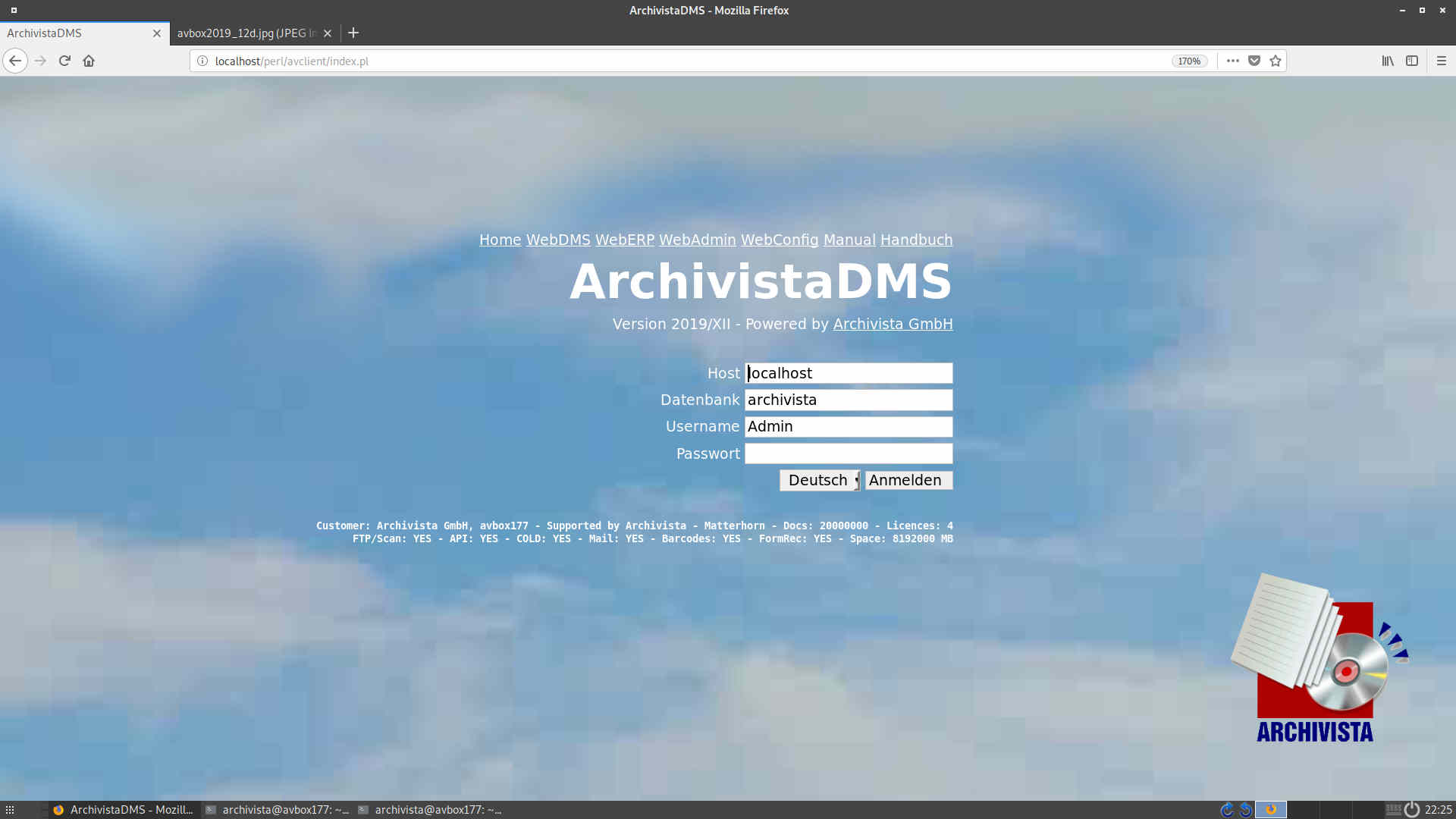This screenshot has width=1456, height=819.
Task: Reset zoom via the 170% indicator
Action: click(1189, 61)
